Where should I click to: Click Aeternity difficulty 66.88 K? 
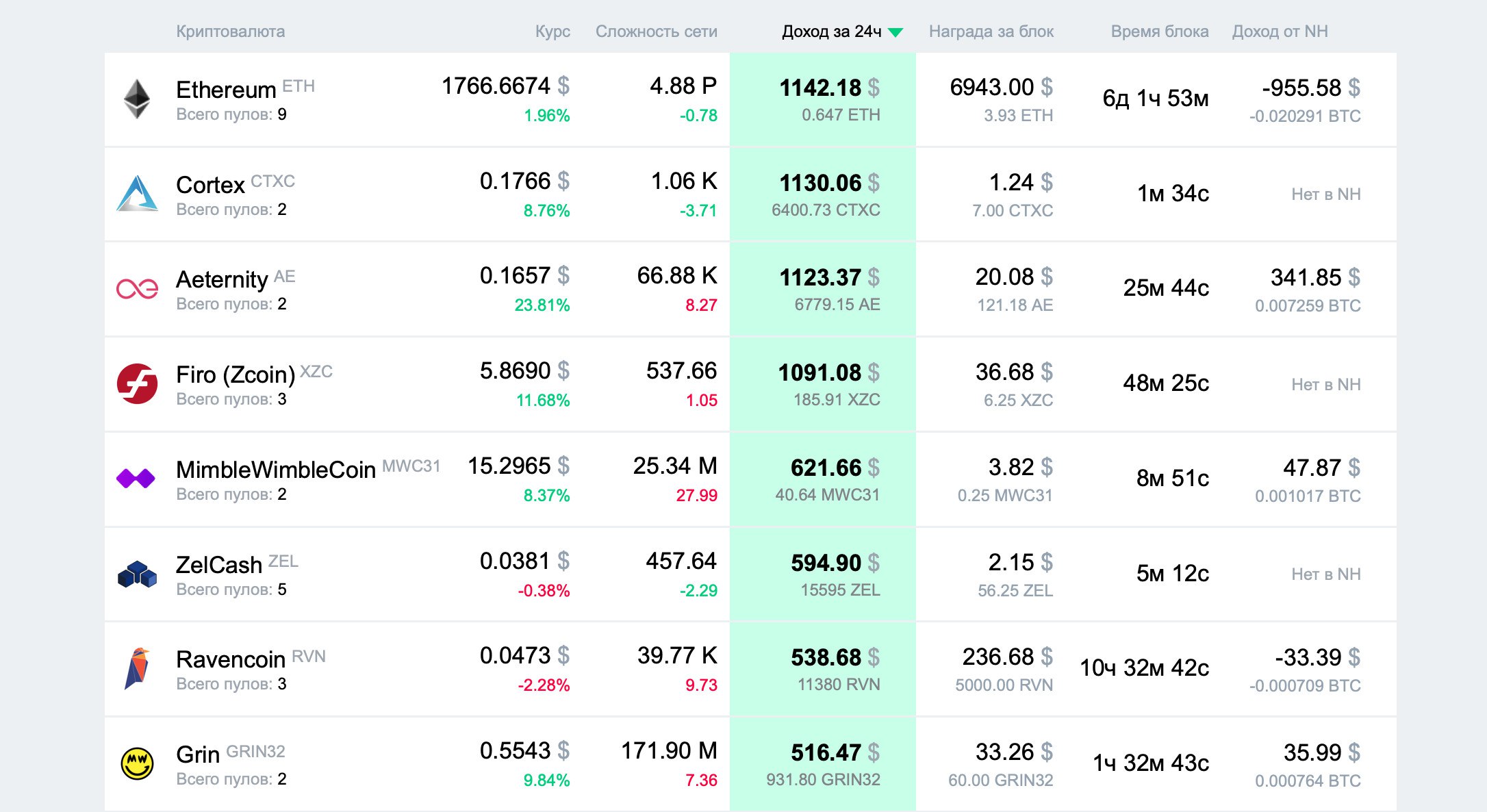pyautogui.click(x=676, y=276)
